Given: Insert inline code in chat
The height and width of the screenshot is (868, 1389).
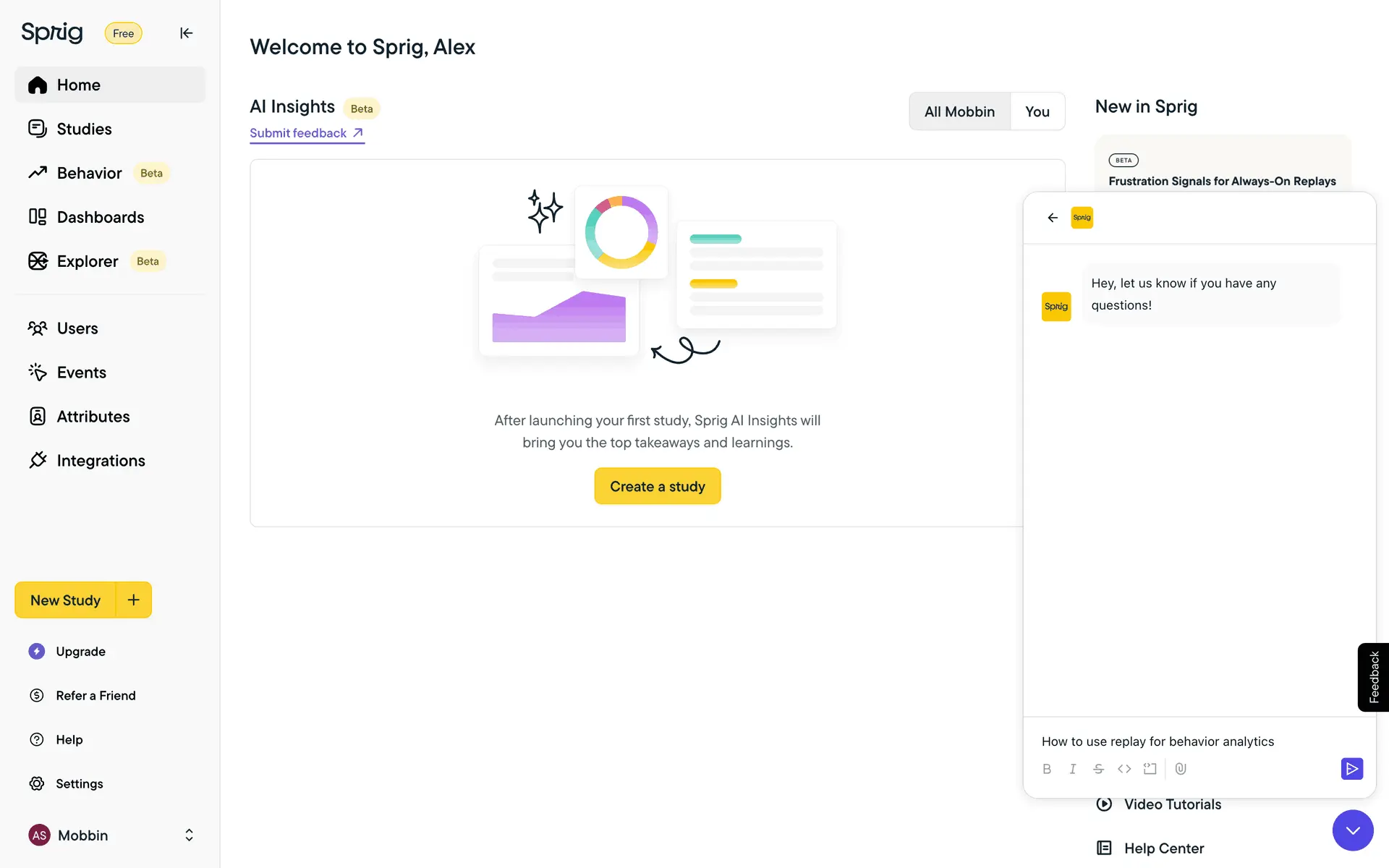Looking at the screenshot, I should 1124,769.
